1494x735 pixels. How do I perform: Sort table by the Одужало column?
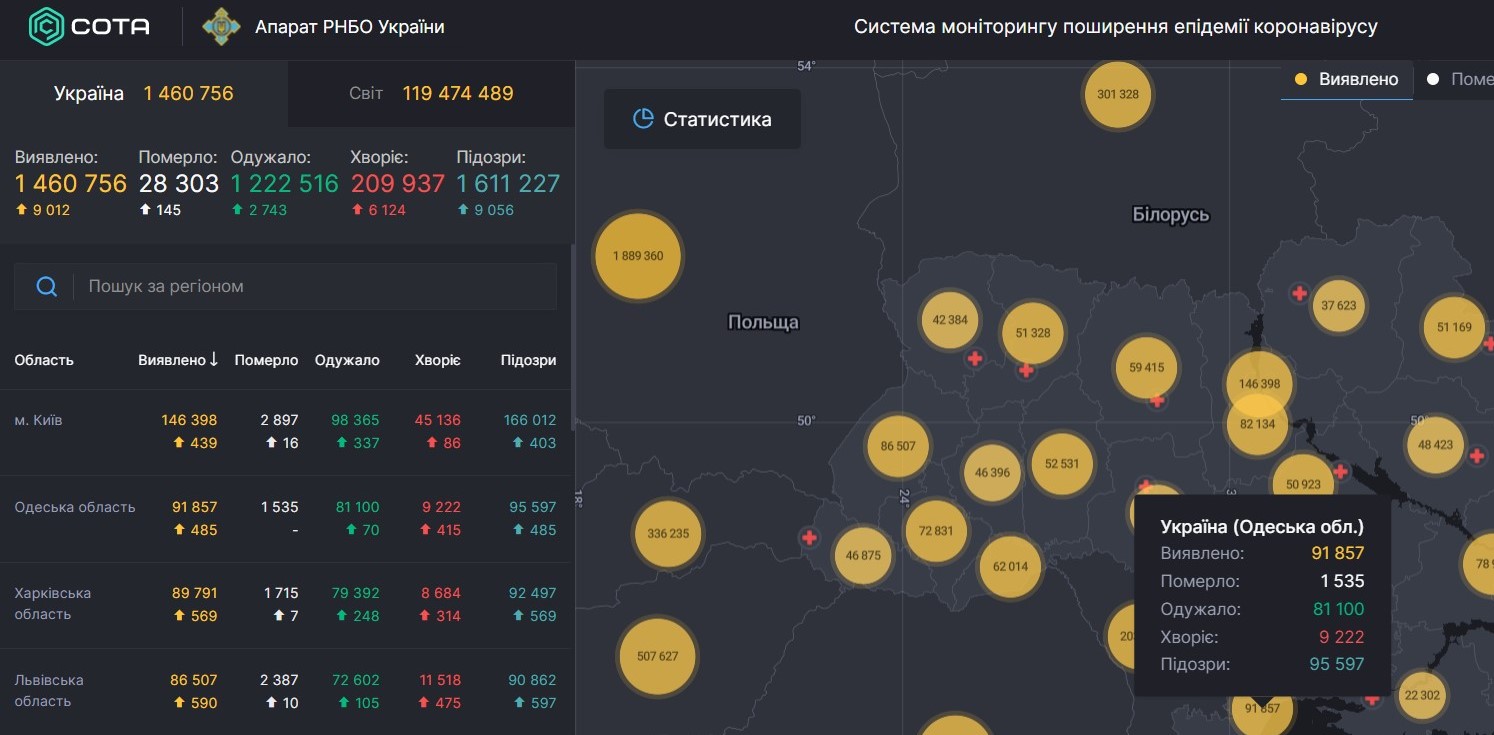(x=347, y=360)
